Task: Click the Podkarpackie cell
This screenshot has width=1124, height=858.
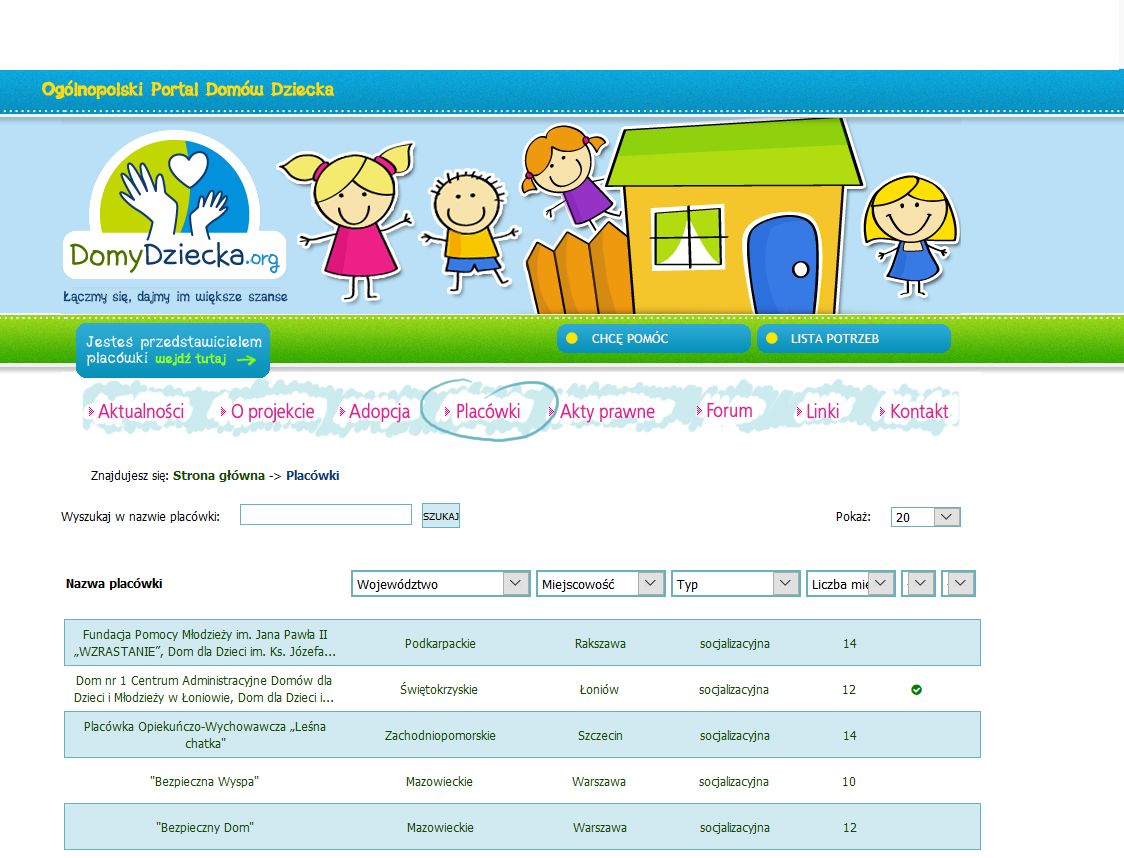Action: coord(440,644)
